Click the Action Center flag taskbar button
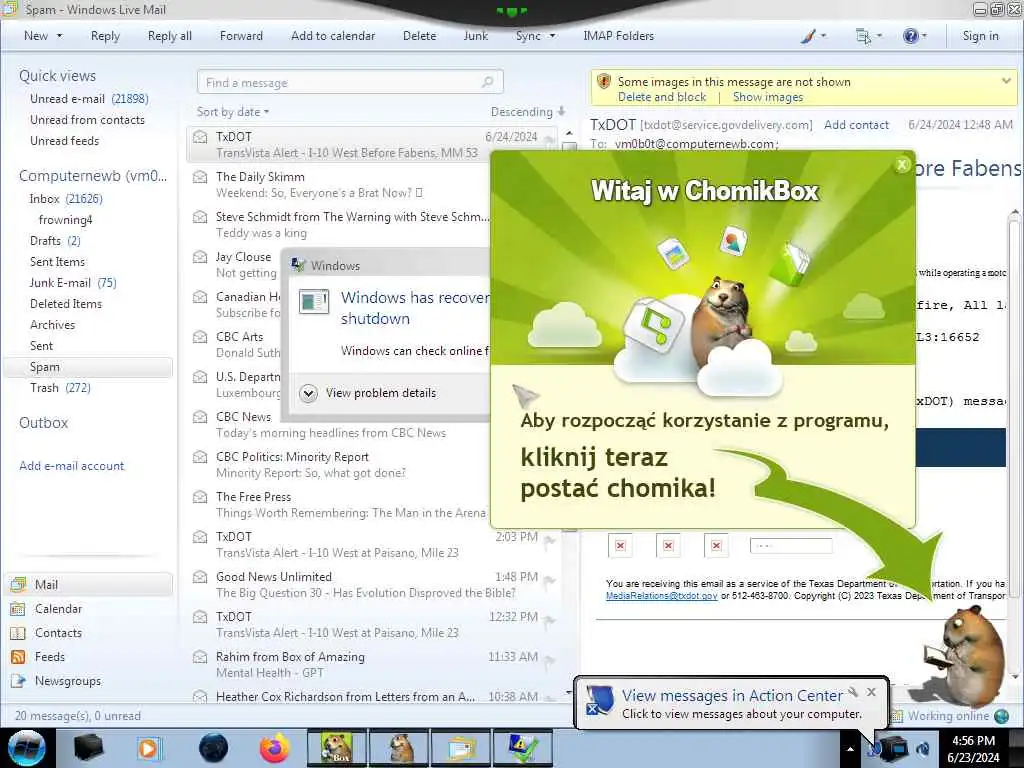Image resolution: width=1024 pixels, height=768 pixels. coord(523,748)
